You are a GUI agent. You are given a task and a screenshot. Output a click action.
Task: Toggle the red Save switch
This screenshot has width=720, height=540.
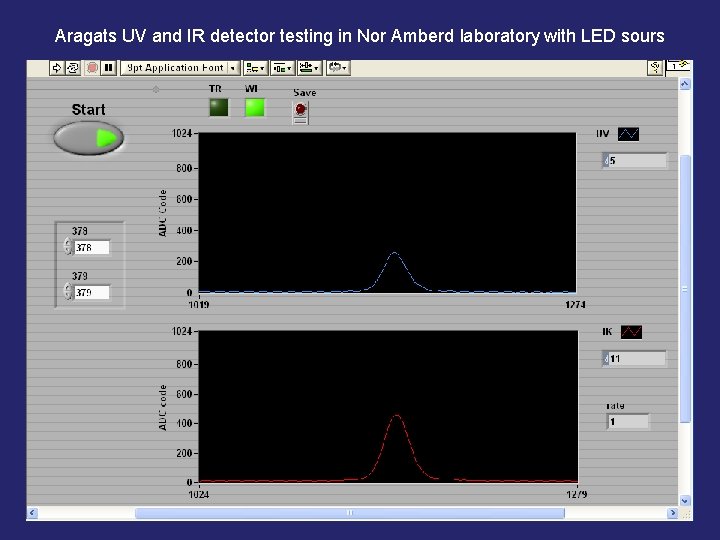pos(300,112)
